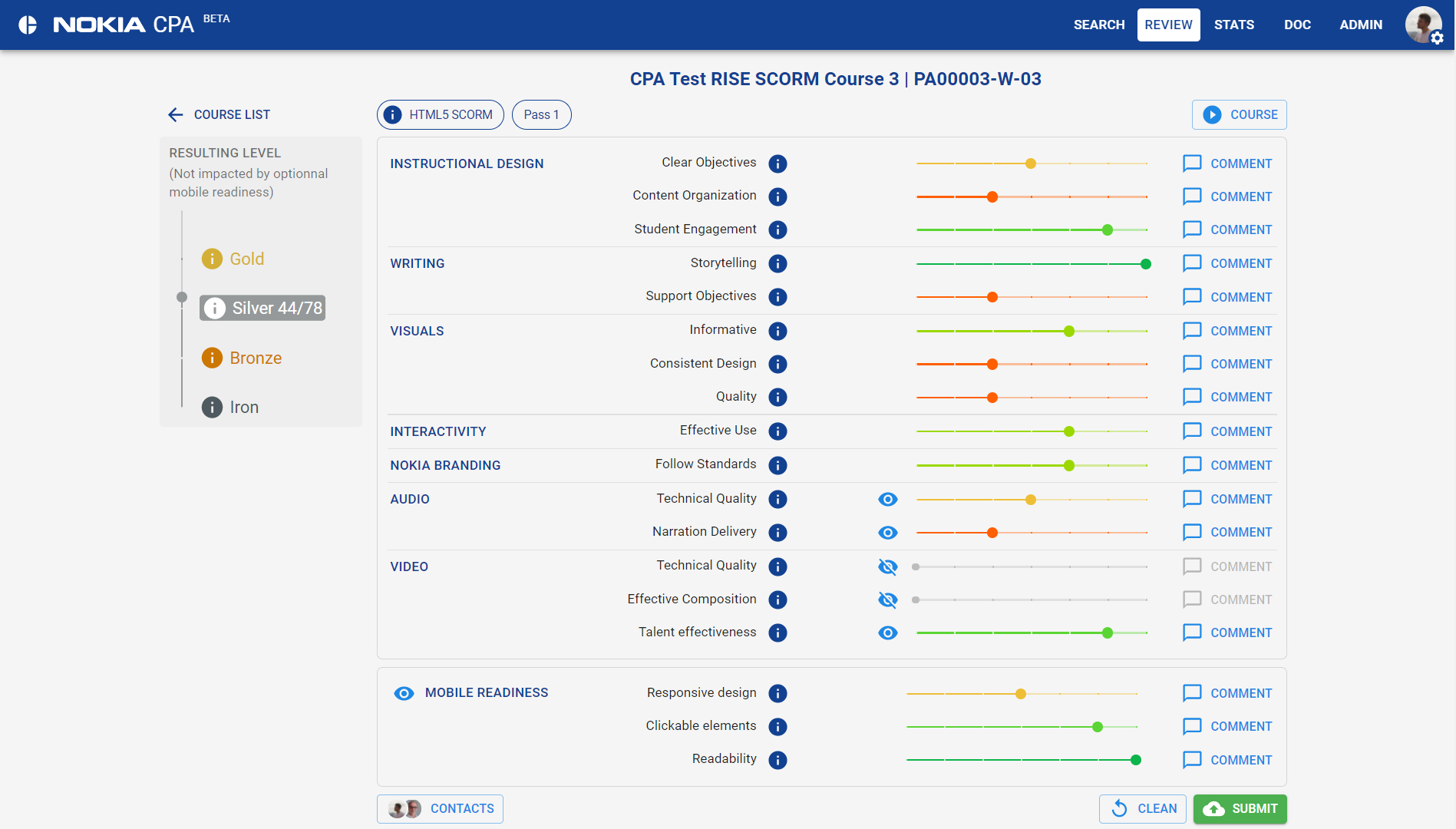The height and width of the screenshot is (829, 1456).
Task: Click the info icon on the Gold level
Action: (x=212, y=259)
